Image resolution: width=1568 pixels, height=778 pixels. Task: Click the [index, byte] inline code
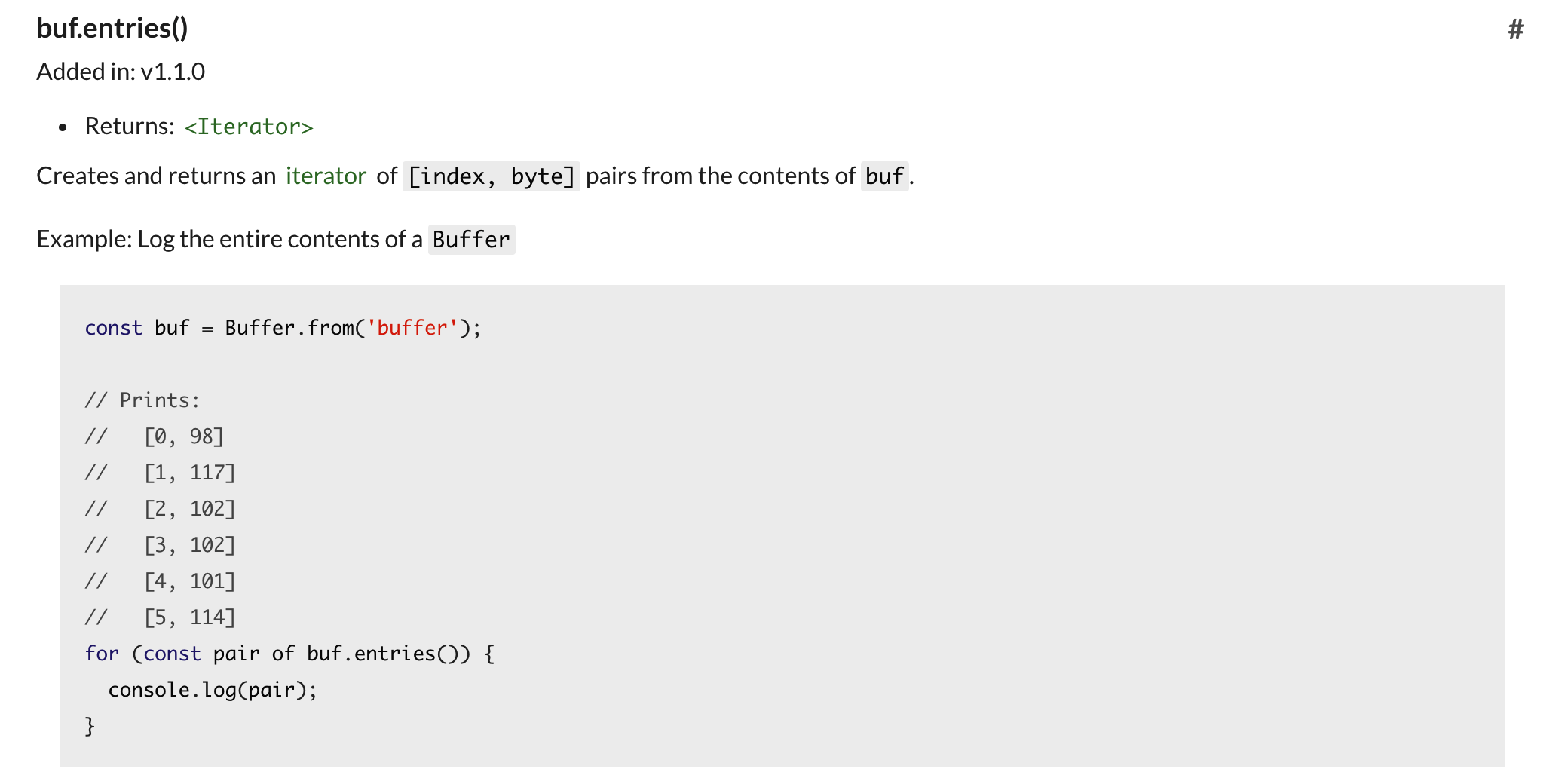(491, 176)
